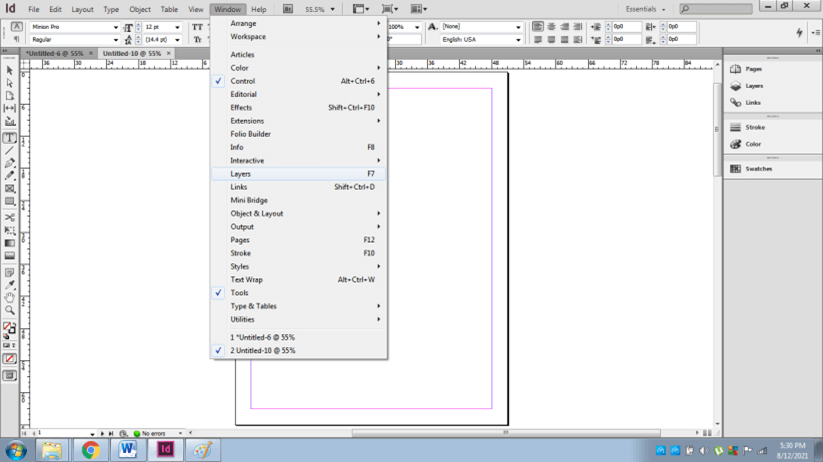Viewport: 823px width, 462px height.
Task: Open the Layers panel icon in dock
Action: tap(736, 86)
